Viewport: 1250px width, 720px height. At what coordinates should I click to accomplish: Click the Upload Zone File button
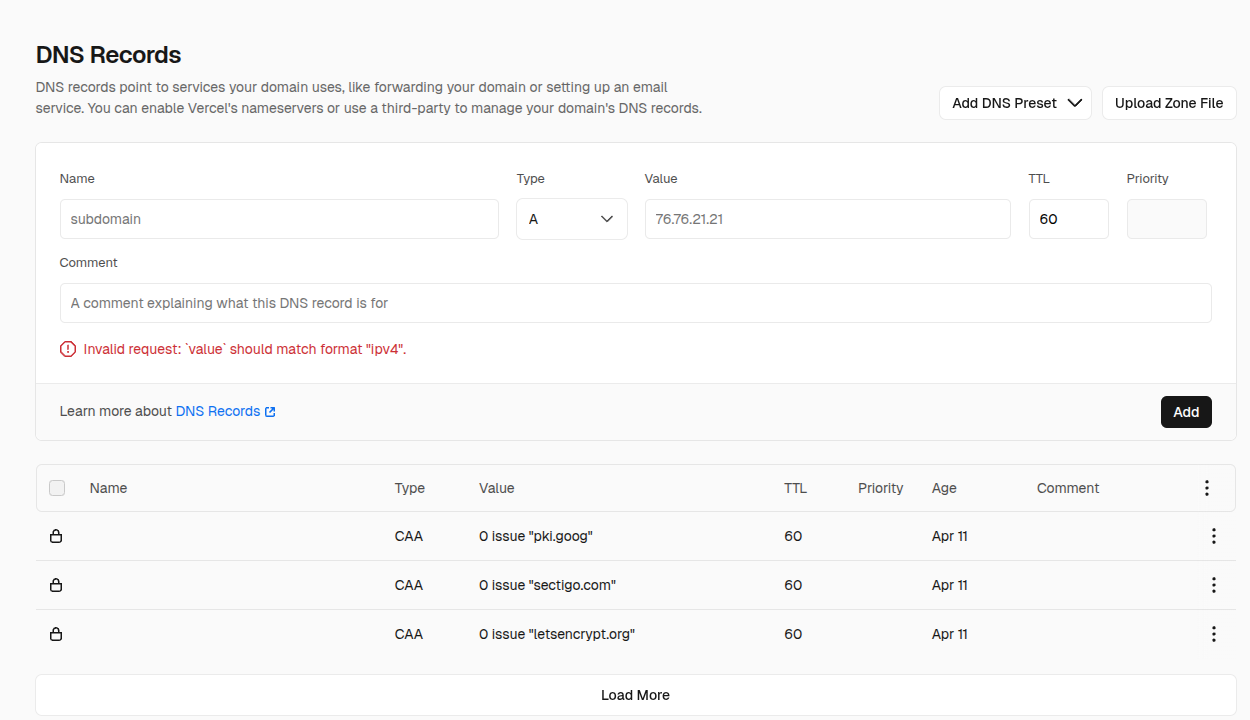pyautogui.click(x=1169, y=103)
